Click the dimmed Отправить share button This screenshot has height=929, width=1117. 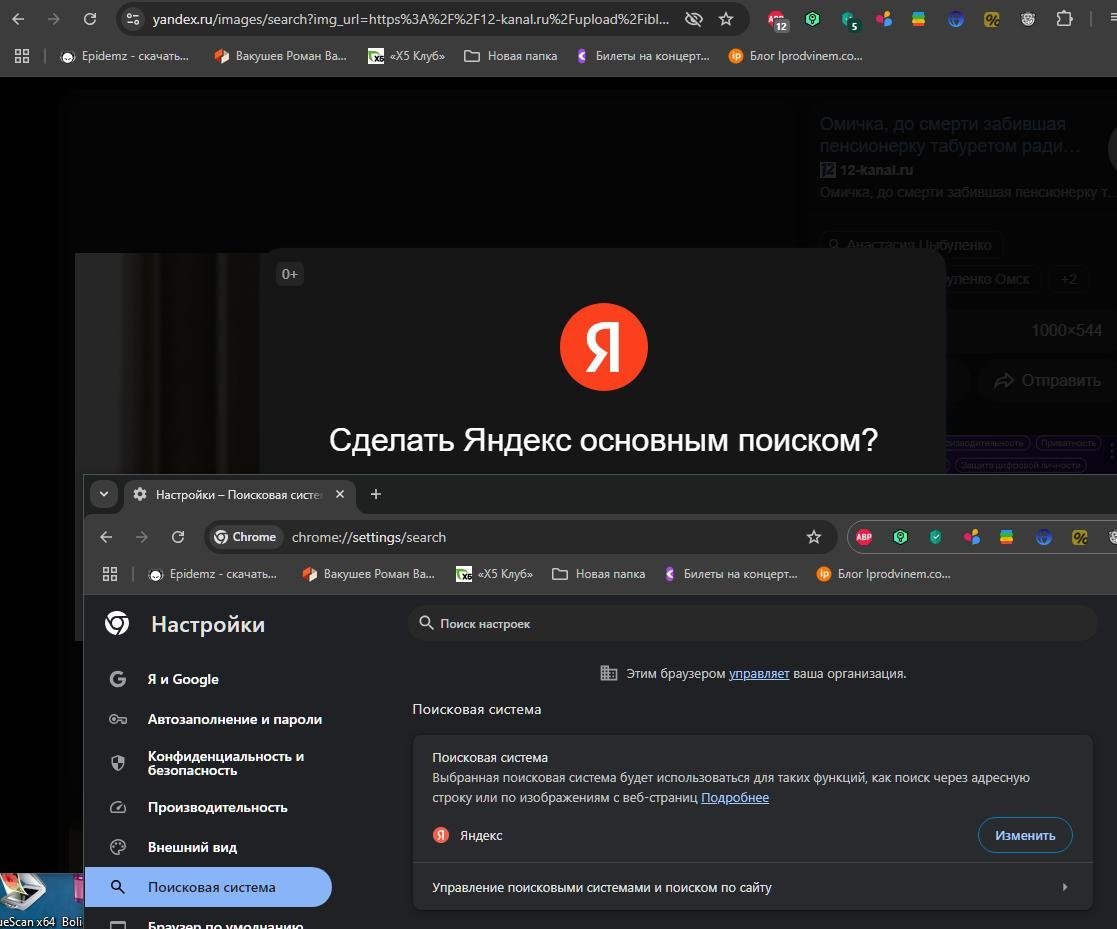click(1048, 380)
